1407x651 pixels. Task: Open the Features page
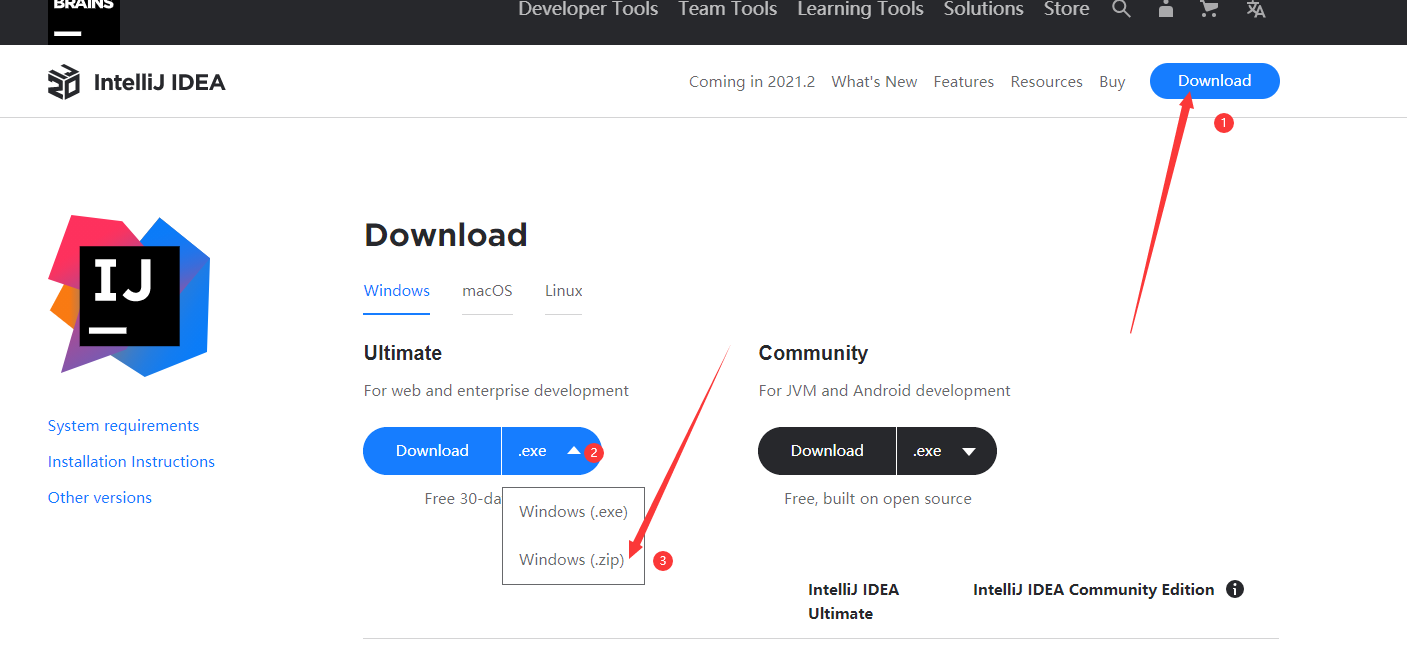[x=963, y=82]
